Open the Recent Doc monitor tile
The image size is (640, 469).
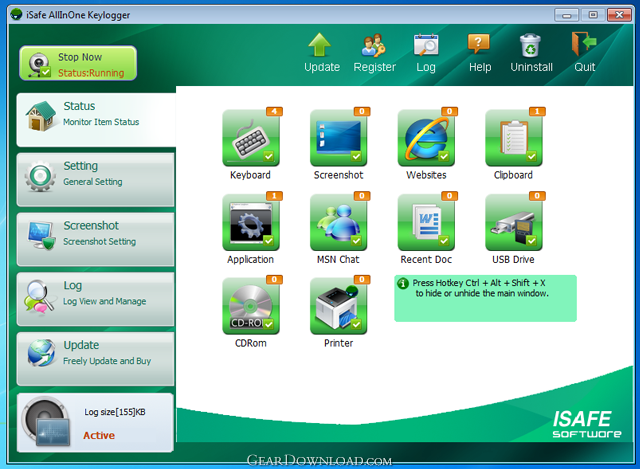pos(426,222)
